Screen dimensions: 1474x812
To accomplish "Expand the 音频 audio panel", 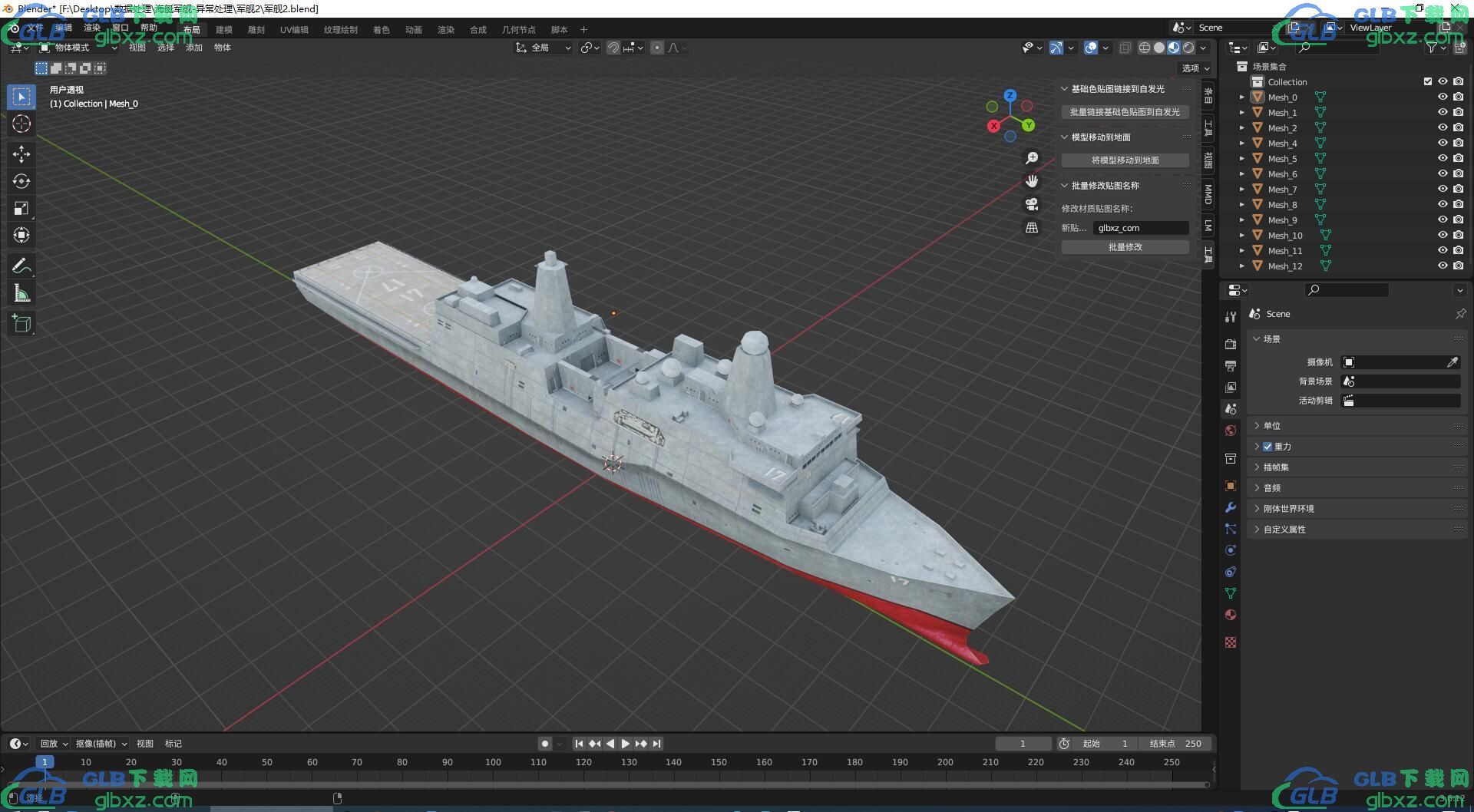I will tap(1357, 488).
